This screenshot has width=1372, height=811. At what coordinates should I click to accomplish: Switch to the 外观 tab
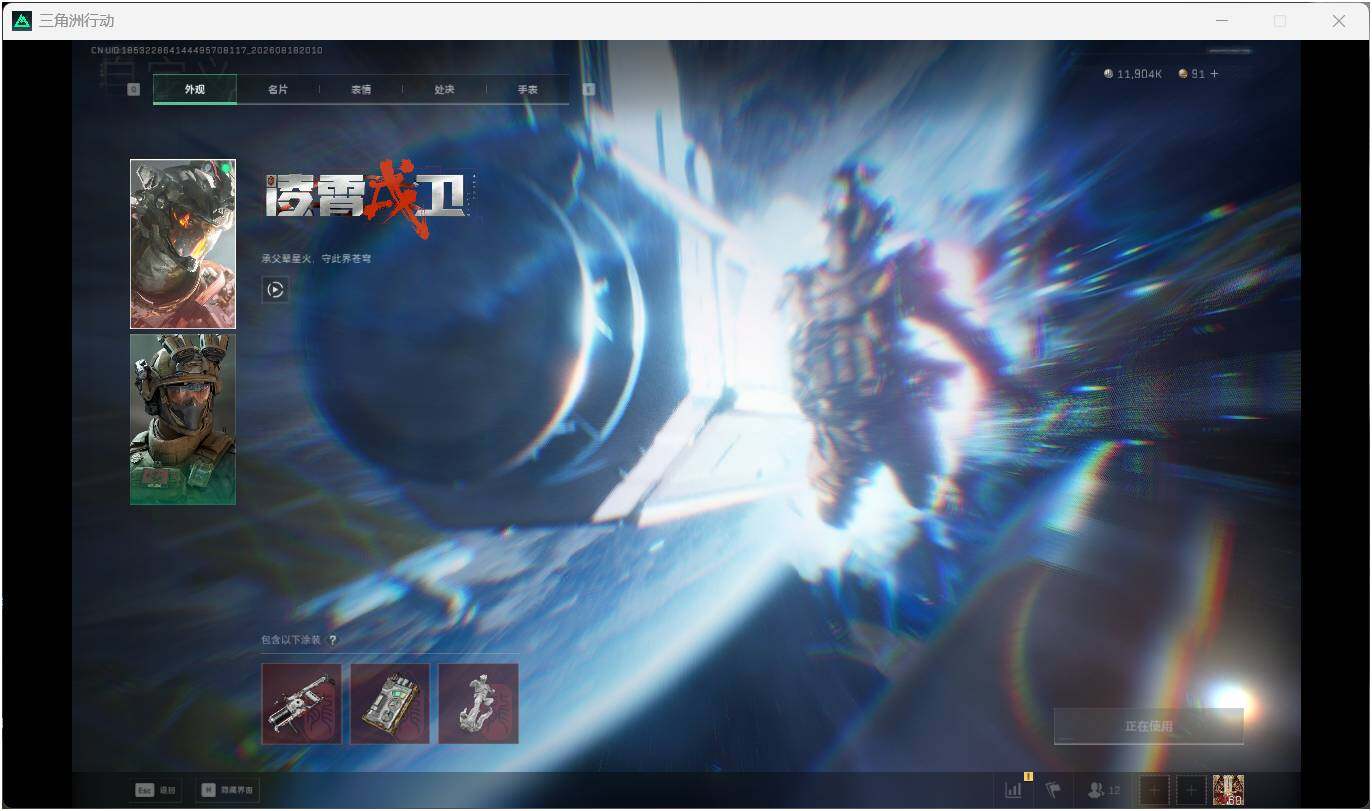[195, 89]
